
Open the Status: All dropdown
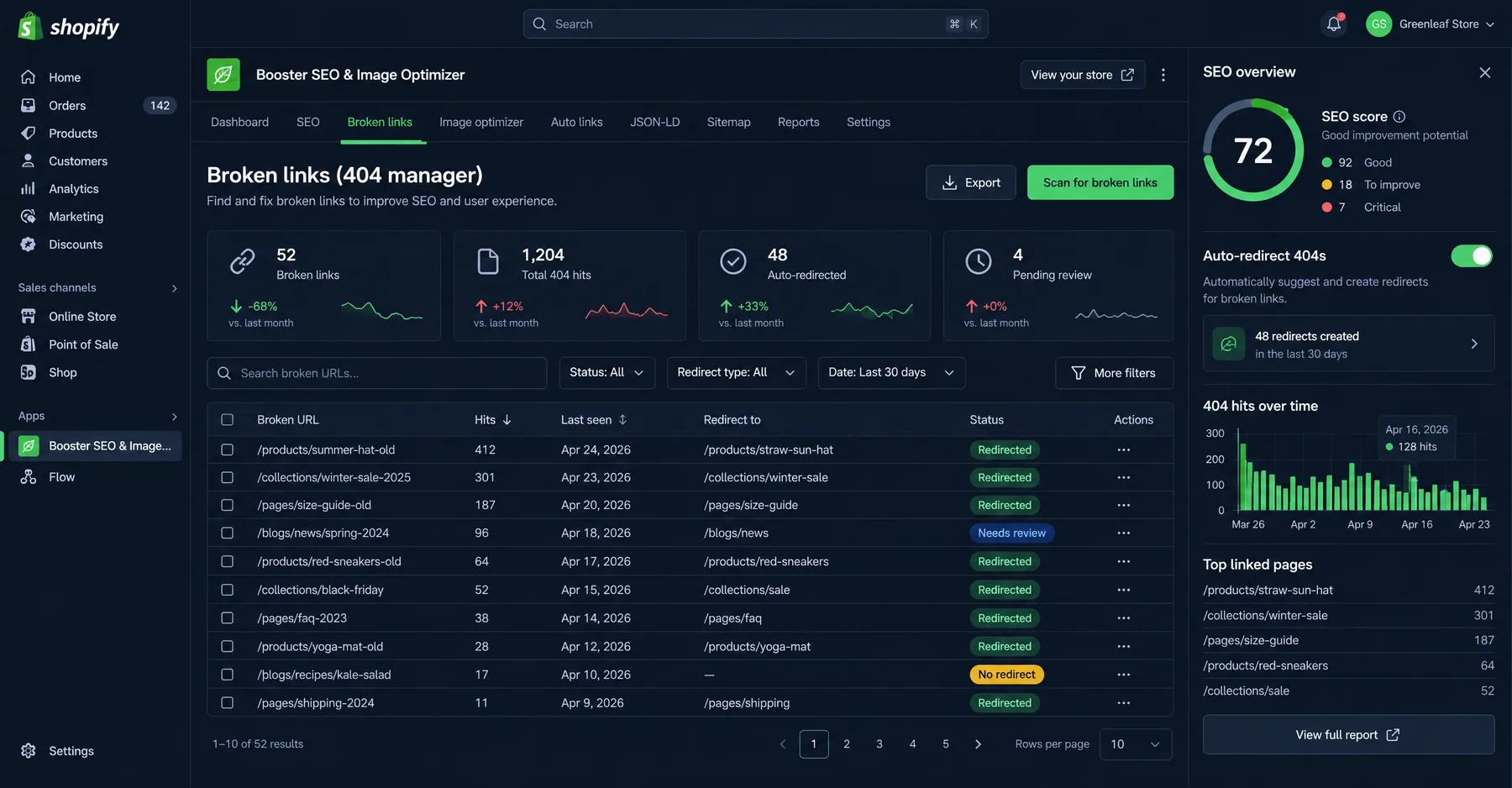[606, 372]
